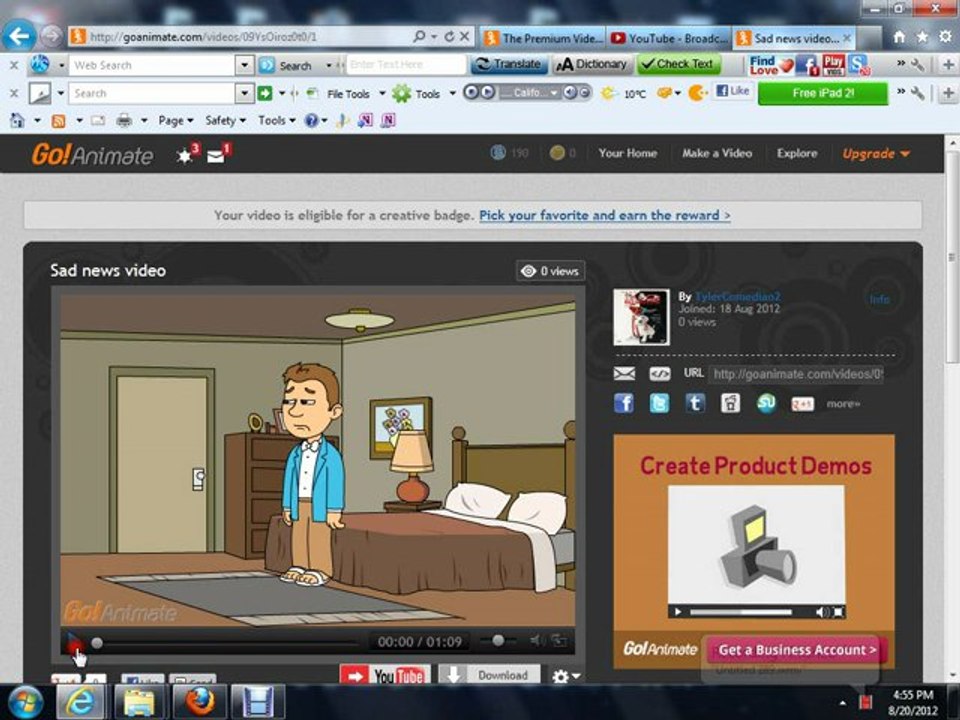The height and width of the screenshot is (720, 960).
Task: Expand the File Tools toolbar dropdown
Action: click(x=382, y=94)
